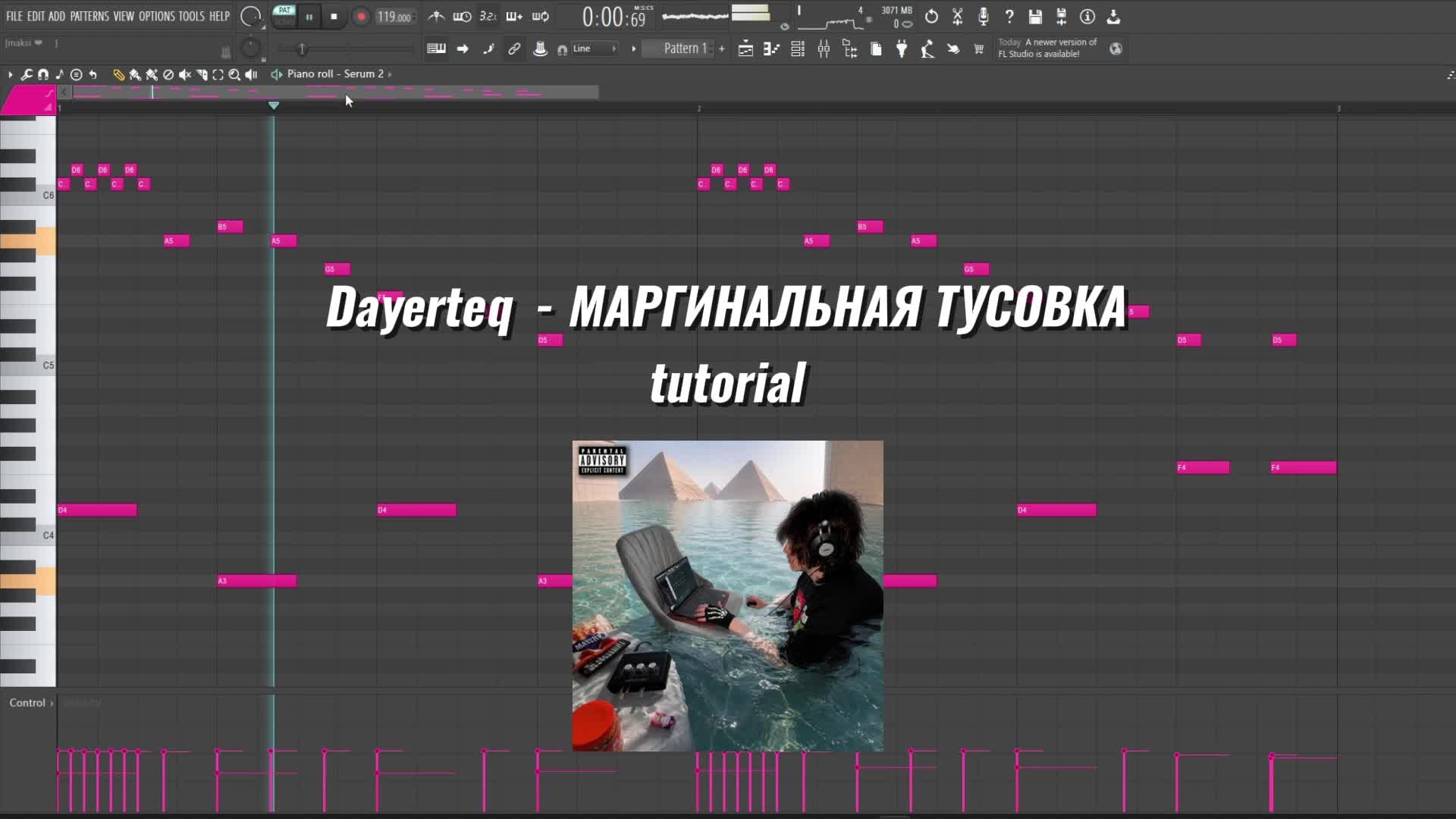The image size is (1456, 819).
Task: Open the OPTIONS menu
Action: 157,16
